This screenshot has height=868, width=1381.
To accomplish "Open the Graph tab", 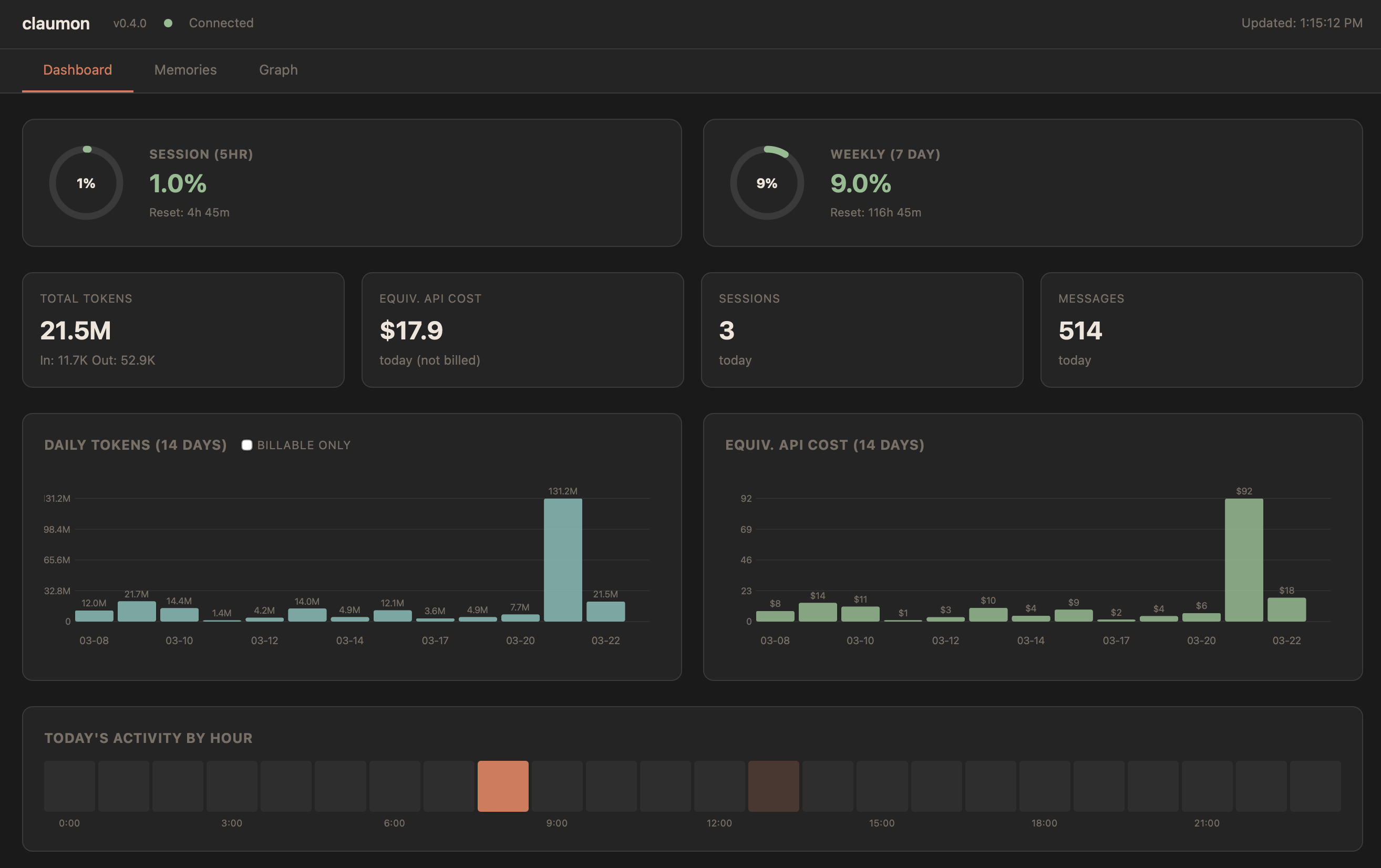I will (278, 69).
